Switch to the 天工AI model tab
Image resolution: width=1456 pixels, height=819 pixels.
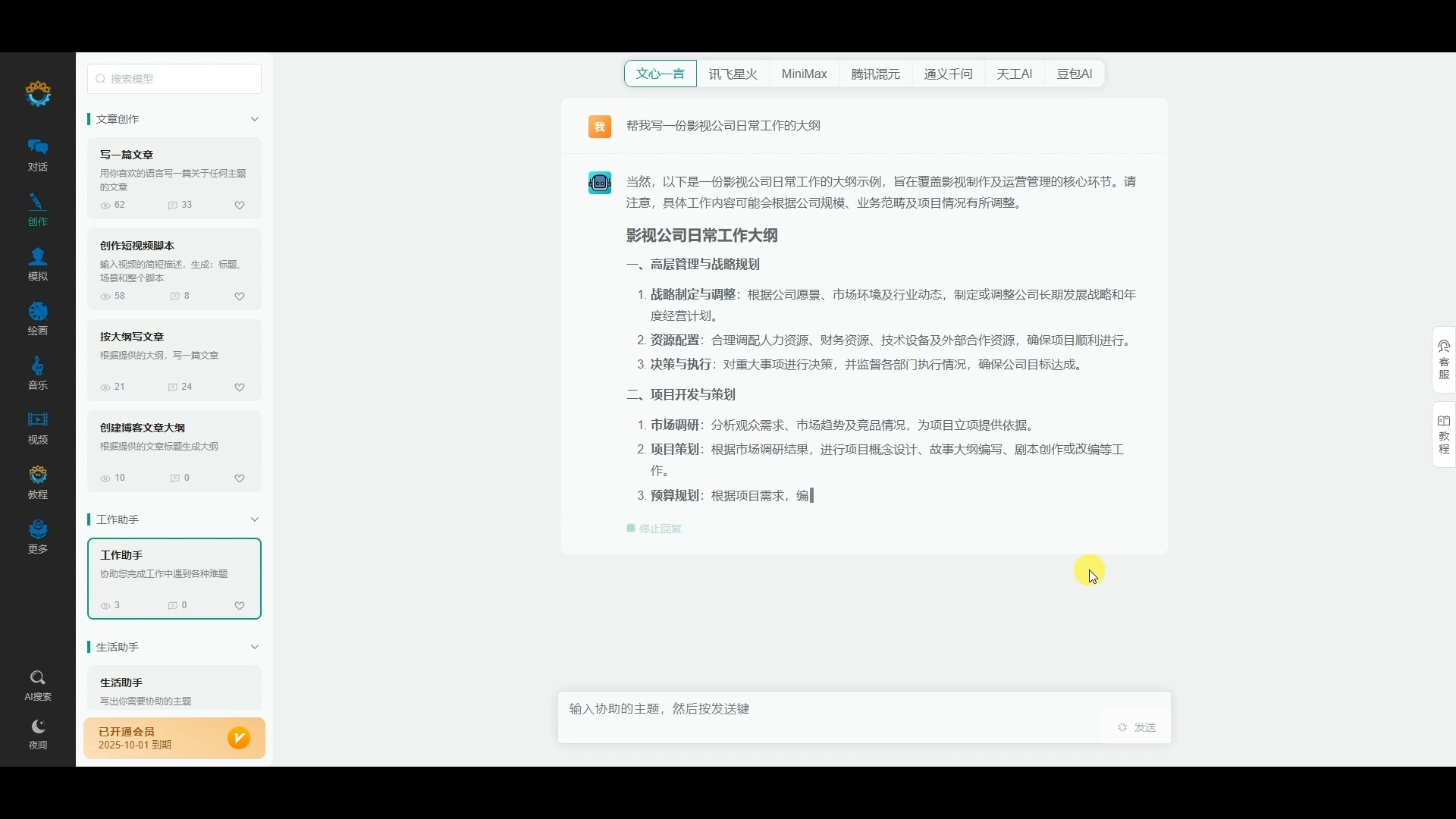point(1015,74)
